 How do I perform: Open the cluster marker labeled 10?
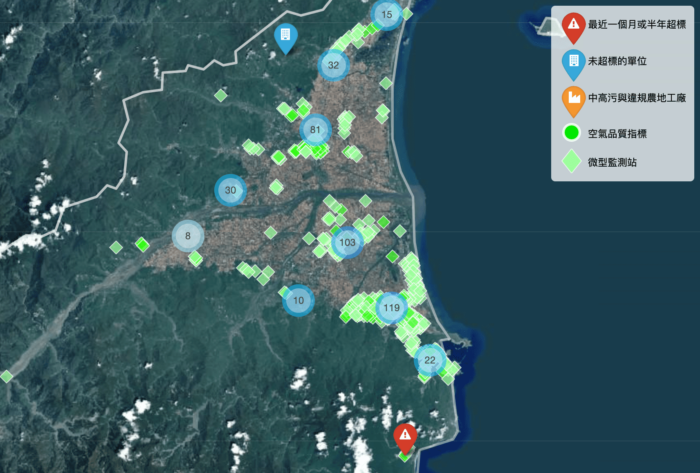pos(298,300)
